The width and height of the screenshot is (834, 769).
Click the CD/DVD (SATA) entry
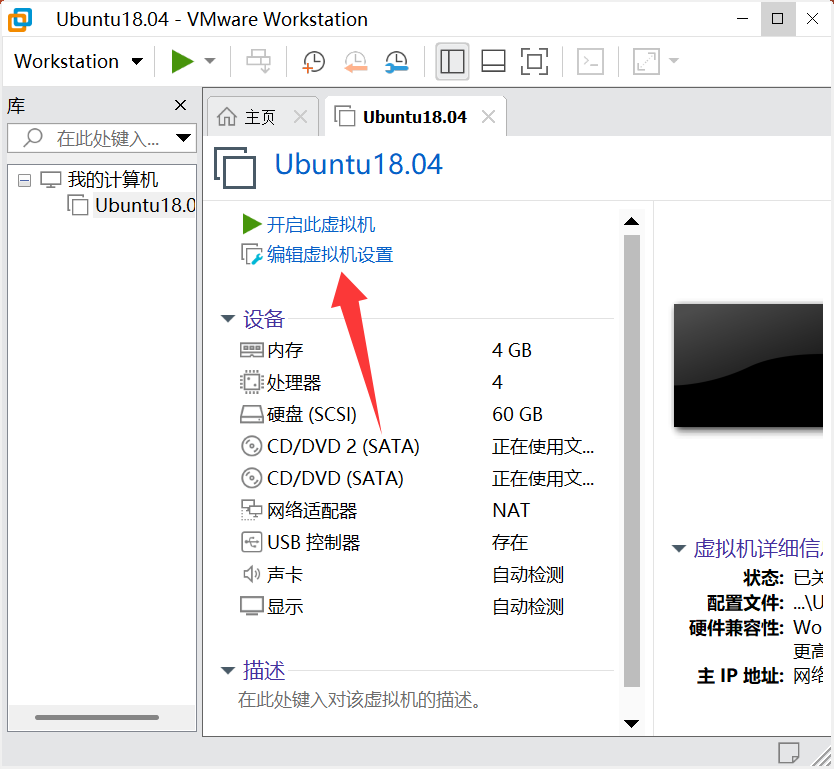click(335, 478)
